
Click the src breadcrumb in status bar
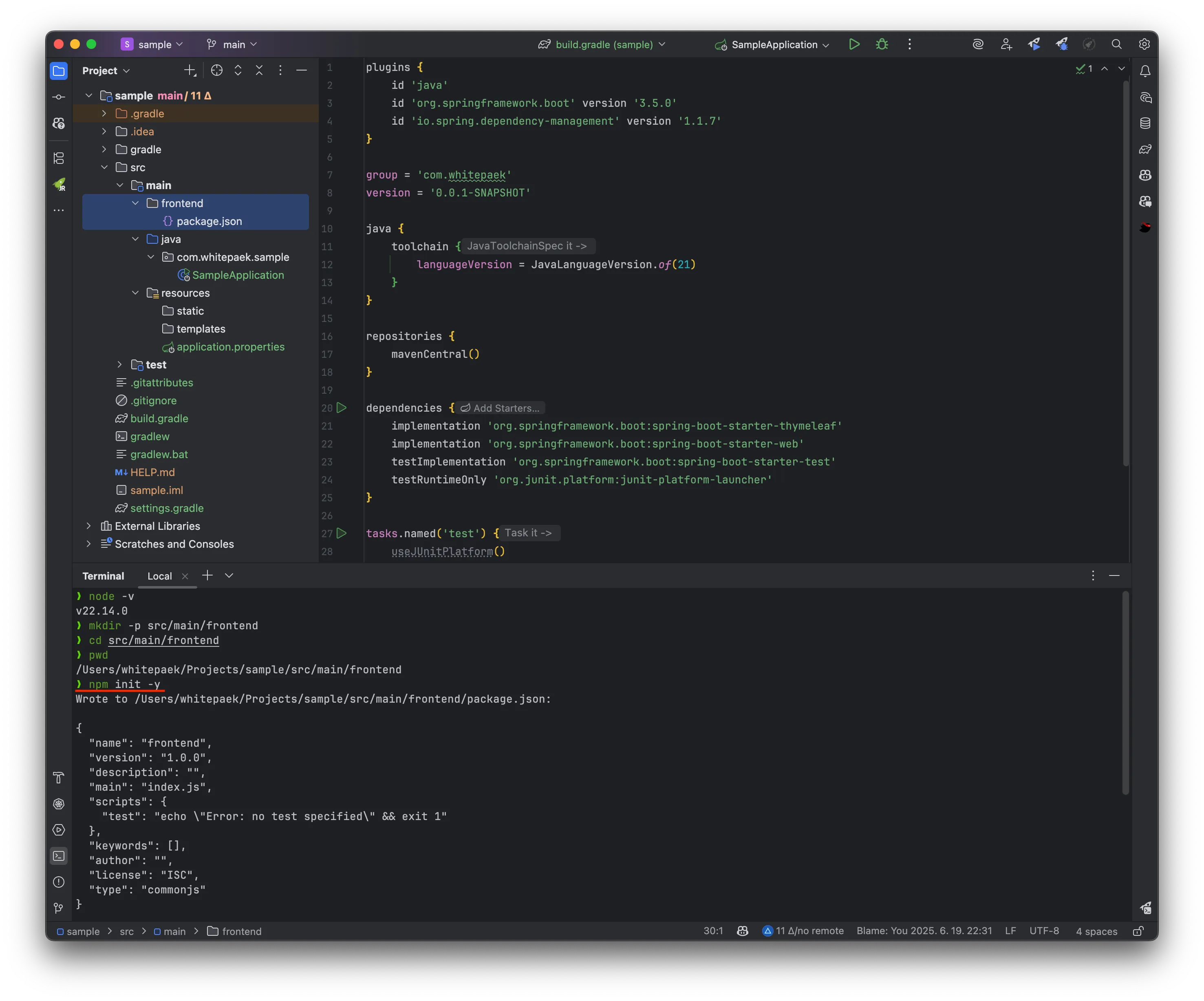[127, 931]
